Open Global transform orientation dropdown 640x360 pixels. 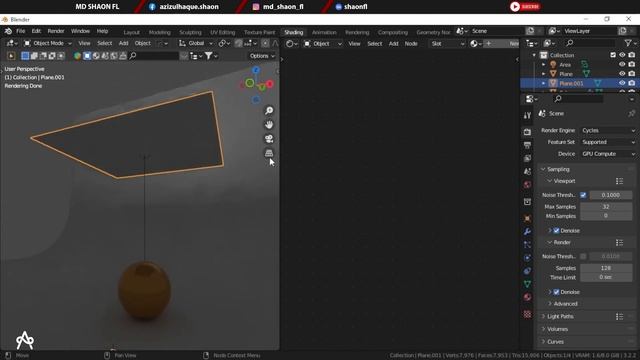click(x=196, y=43)
